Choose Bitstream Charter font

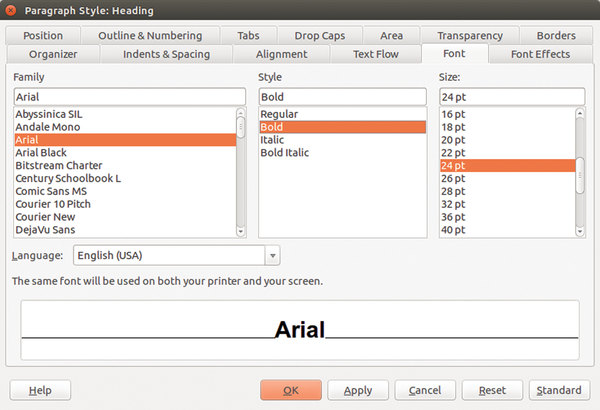(125, 165)
